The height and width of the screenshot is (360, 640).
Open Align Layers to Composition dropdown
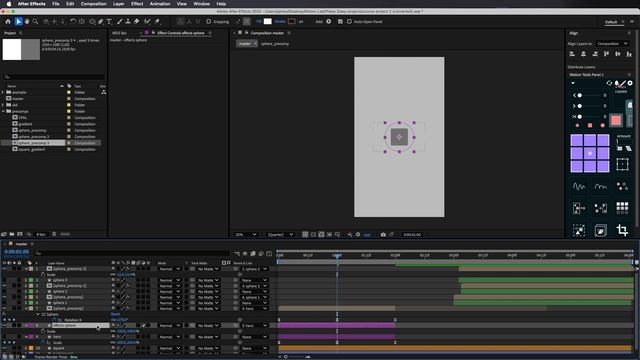point(612,44)
